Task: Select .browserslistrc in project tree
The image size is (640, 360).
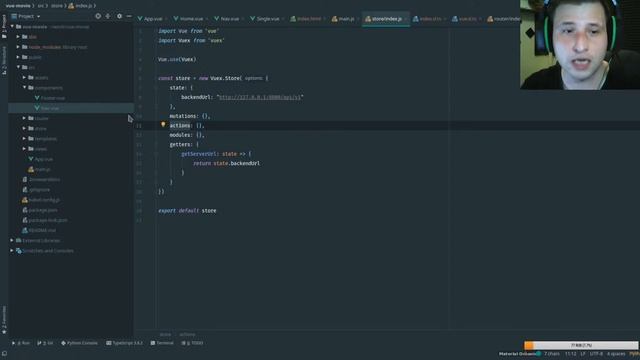Action: pos(41,180)
